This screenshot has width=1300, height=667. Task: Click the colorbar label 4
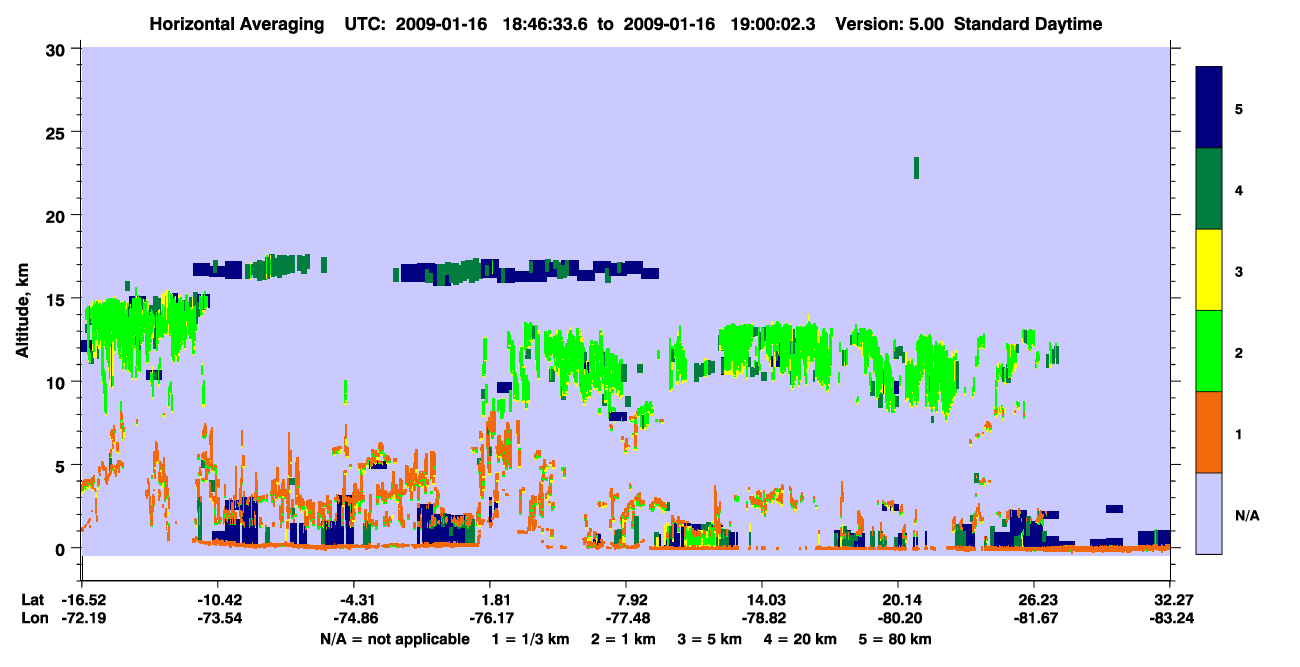[x=1239, y=189]
